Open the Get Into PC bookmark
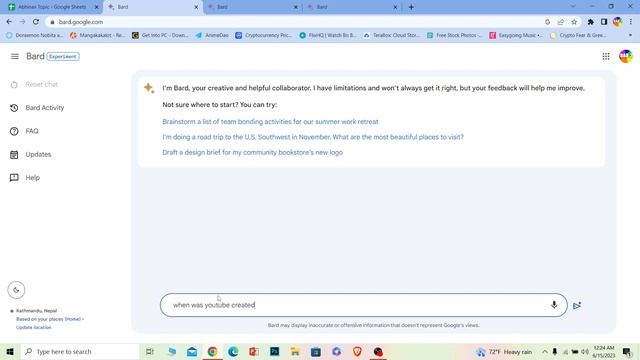 tap(160, 36)
